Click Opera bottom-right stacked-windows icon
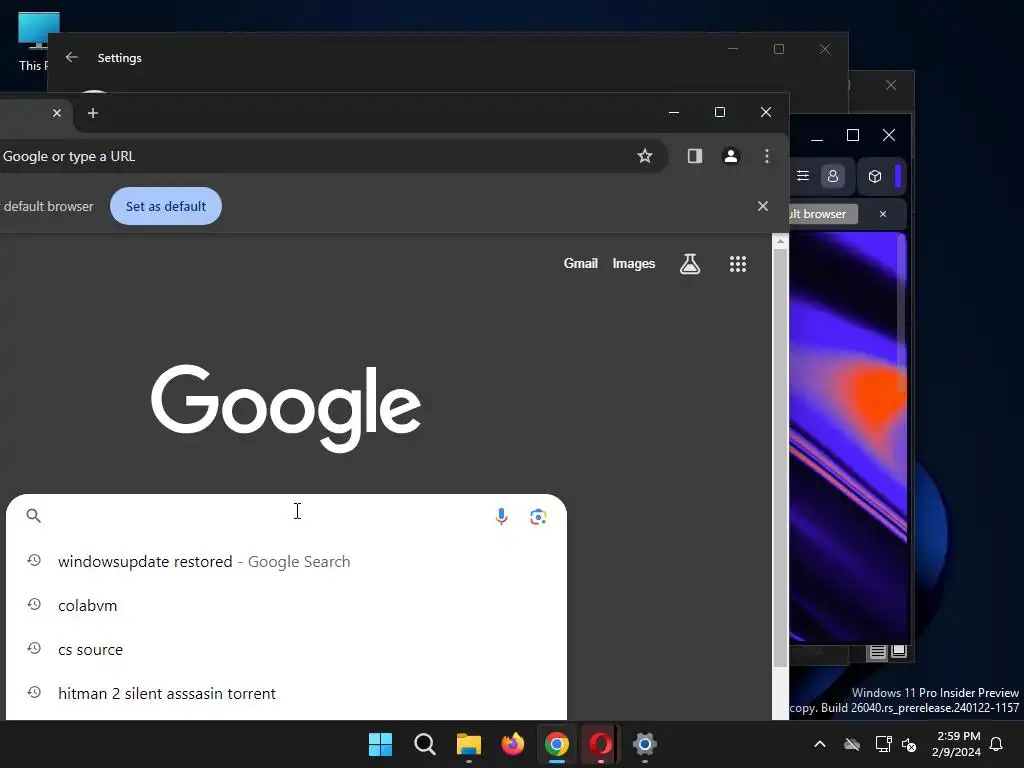 pyautogui.click(x=899, y=651)
